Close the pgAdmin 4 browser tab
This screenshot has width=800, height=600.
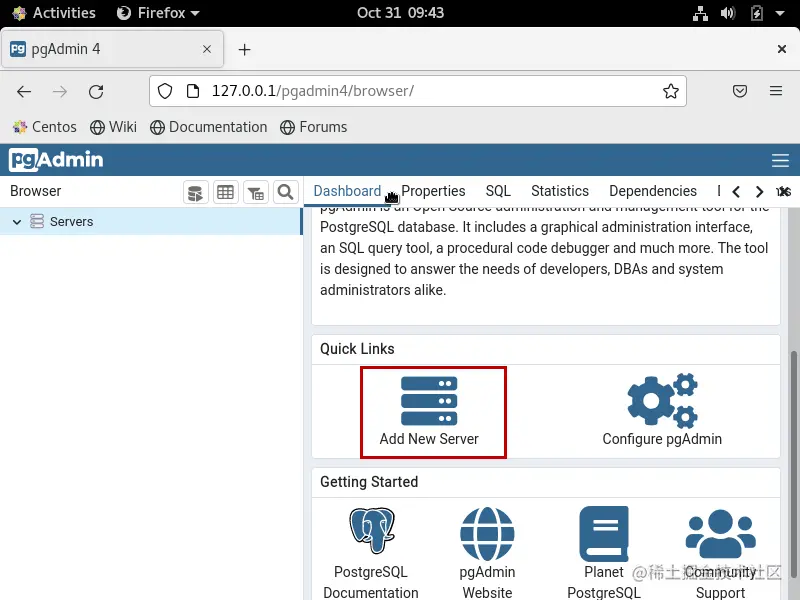207,49
